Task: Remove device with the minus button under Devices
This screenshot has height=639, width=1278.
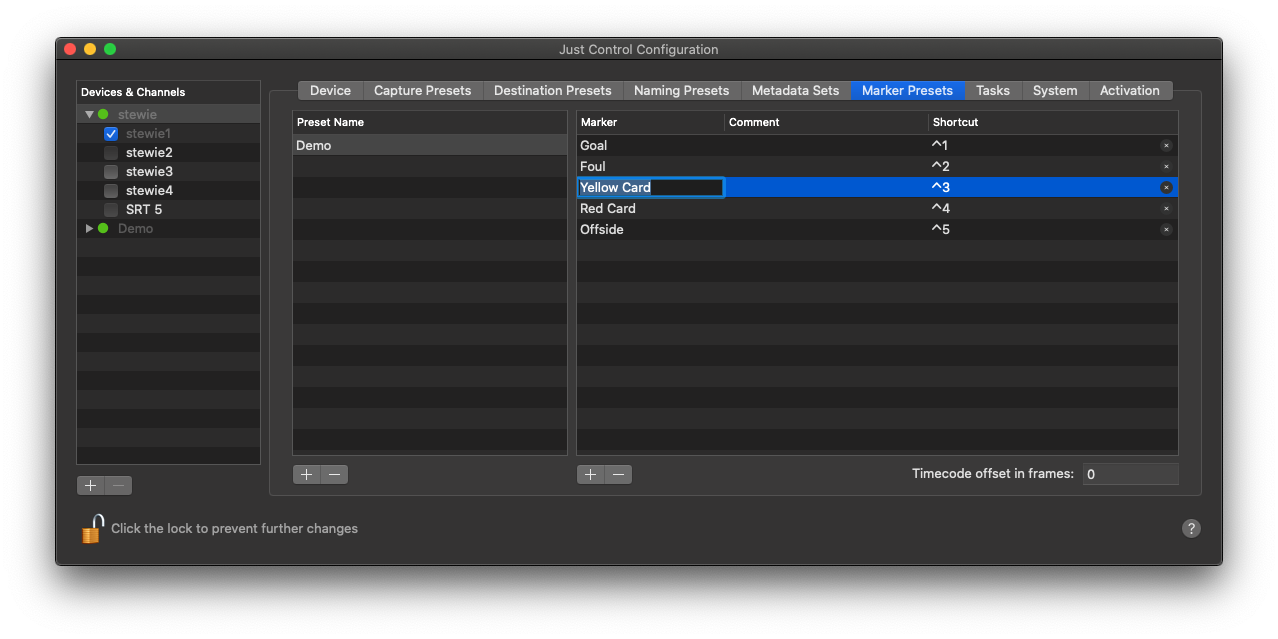Action: 119,485
